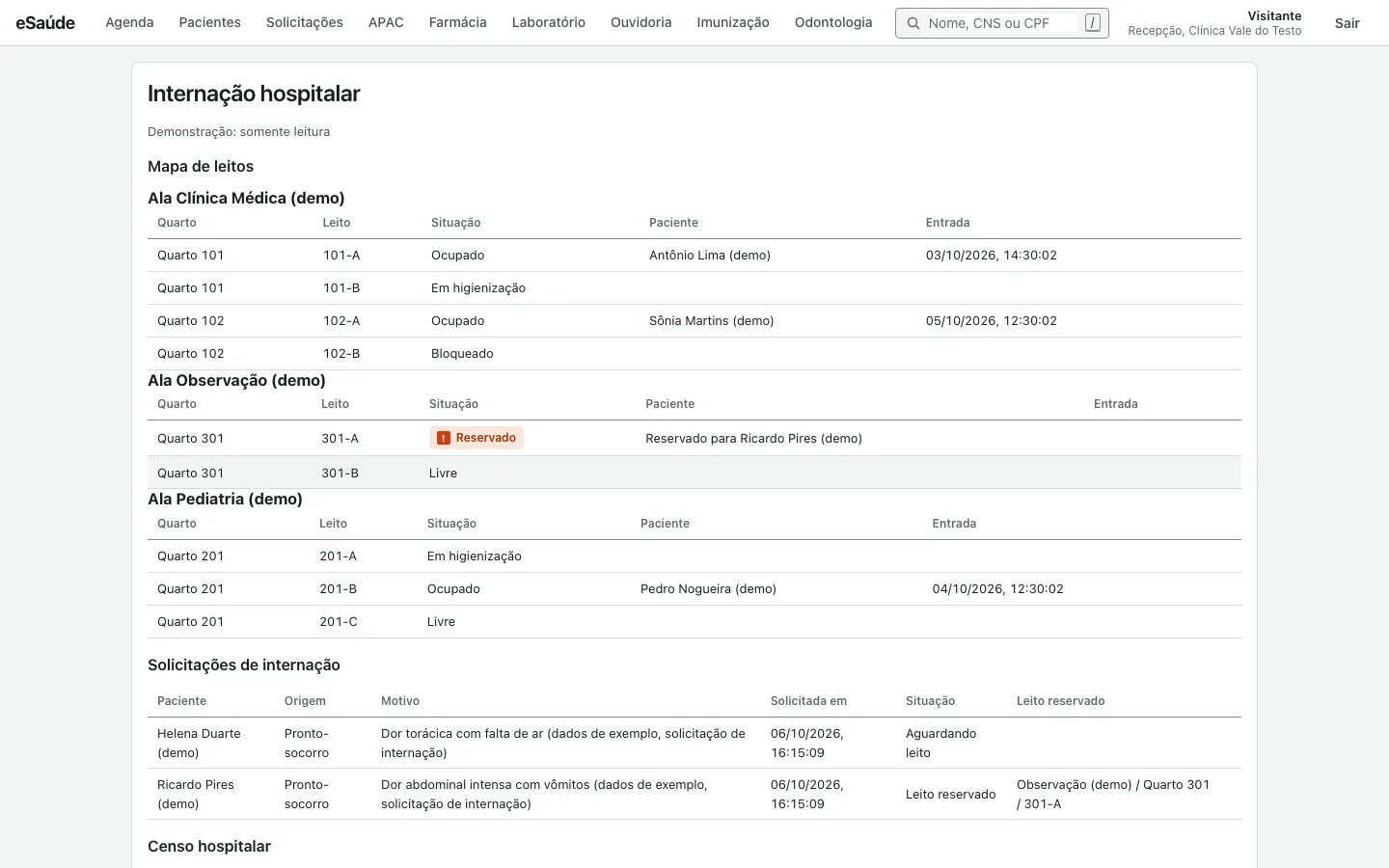Select bed 301-B Livre row
Viewport: 1389px width, 868px height.
click(x=694, y=473)
